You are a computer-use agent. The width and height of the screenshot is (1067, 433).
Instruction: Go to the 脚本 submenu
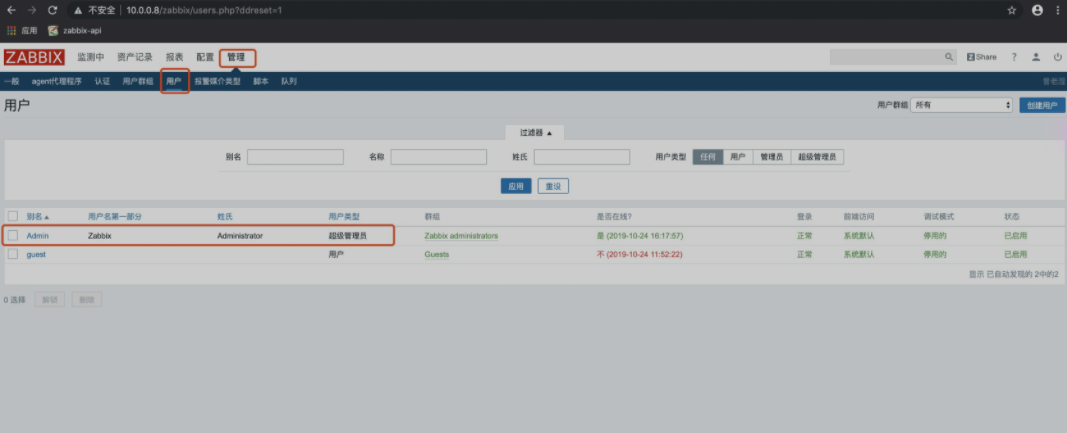261,82
